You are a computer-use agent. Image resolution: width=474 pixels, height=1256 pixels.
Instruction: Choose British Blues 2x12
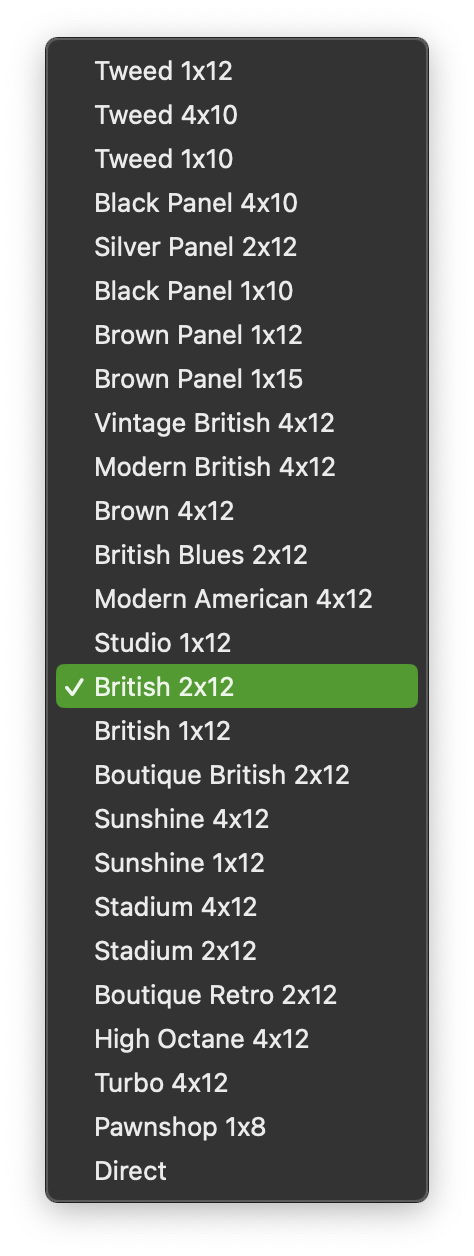(237, 555)
